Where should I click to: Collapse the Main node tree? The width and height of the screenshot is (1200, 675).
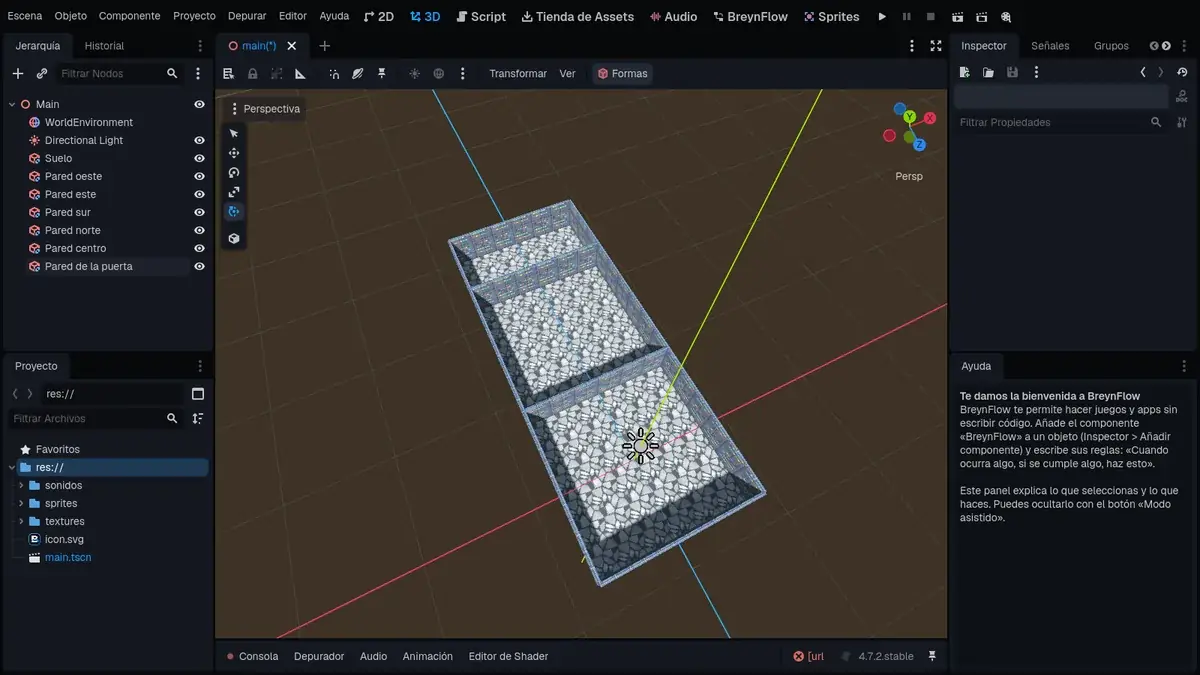pos(12,104)
